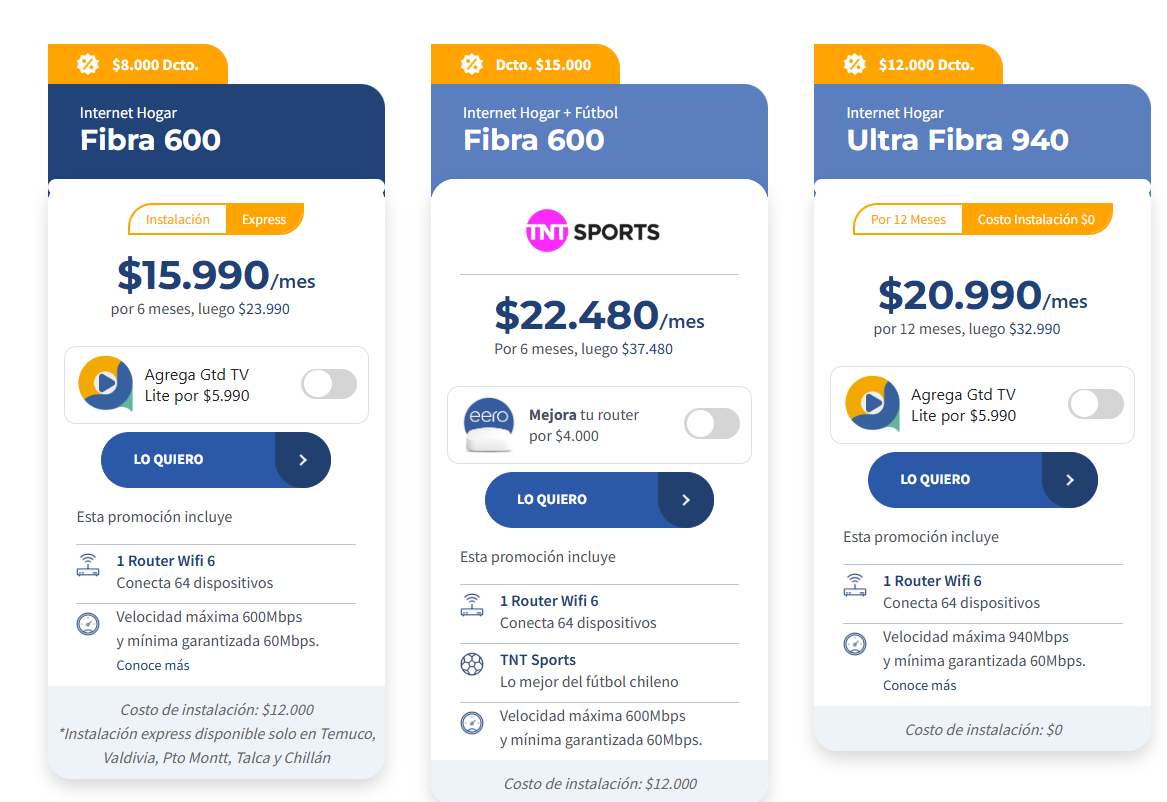Select the Instalación tab
Screen dimensions: 1167x802
[x=178, y=219]
